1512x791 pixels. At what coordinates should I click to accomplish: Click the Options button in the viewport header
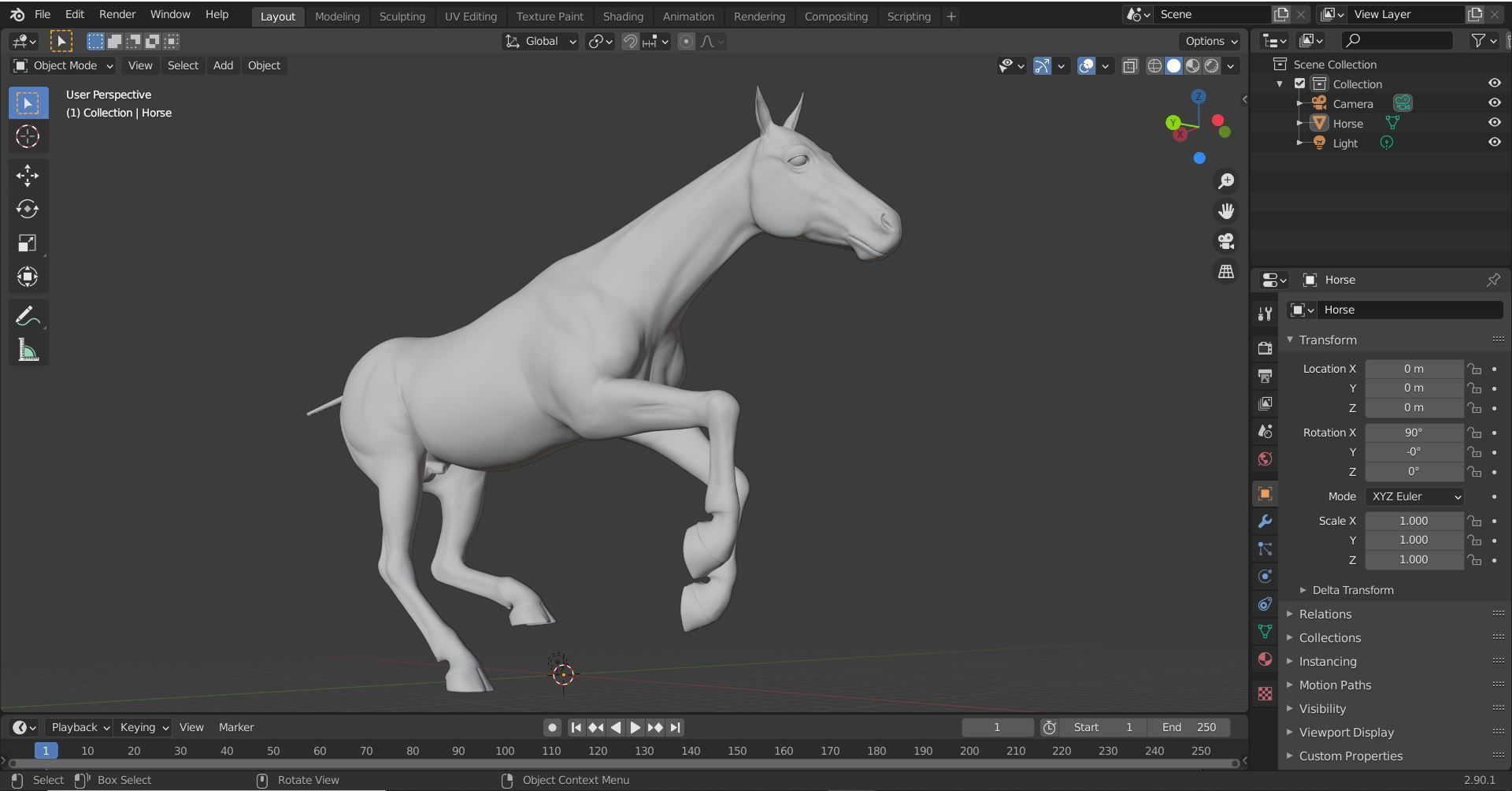pyautogui.click(x=1205, y=41)
